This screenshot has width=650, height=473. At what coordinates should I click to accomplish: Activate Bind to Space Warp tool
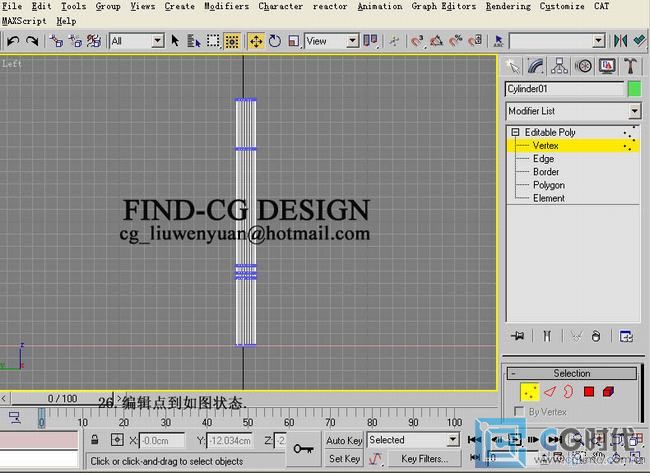pyautogui.click(x=94, y=41)
